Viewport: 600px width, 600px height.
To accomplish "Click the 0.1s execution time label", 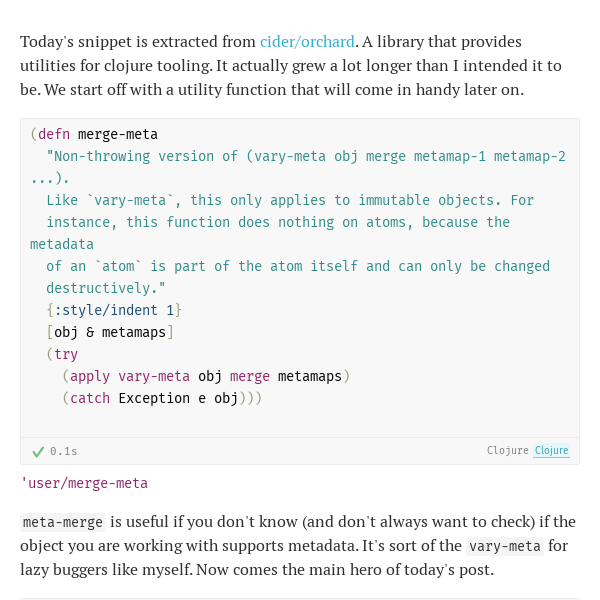I will pos(64,452).
